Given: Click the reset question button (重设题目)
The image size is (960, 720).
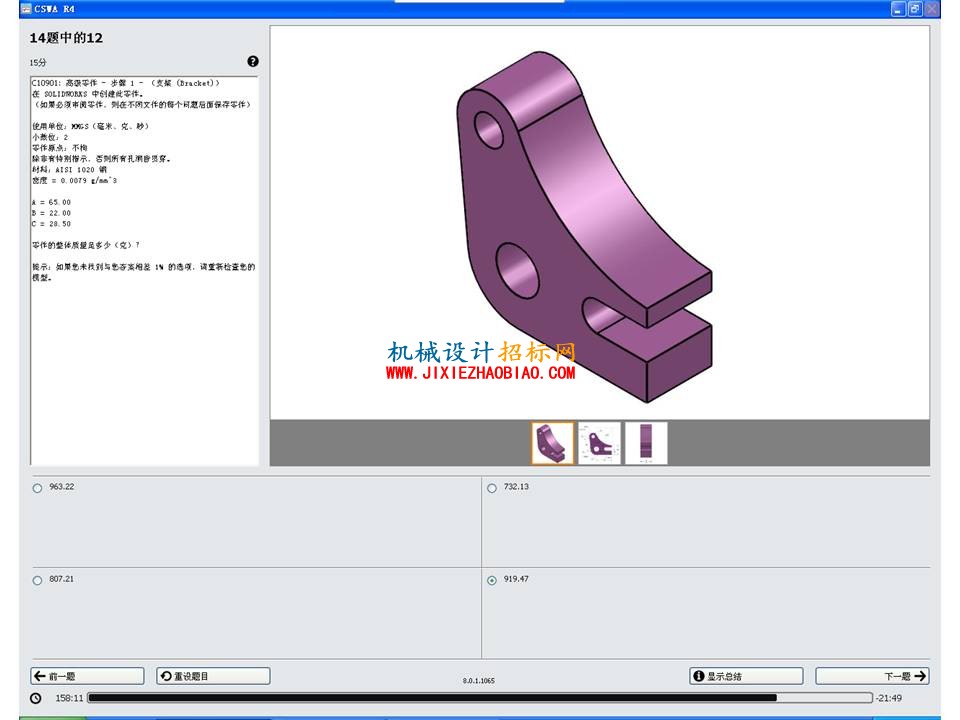Looking at the screenshot, I should [x=213, y=676].
